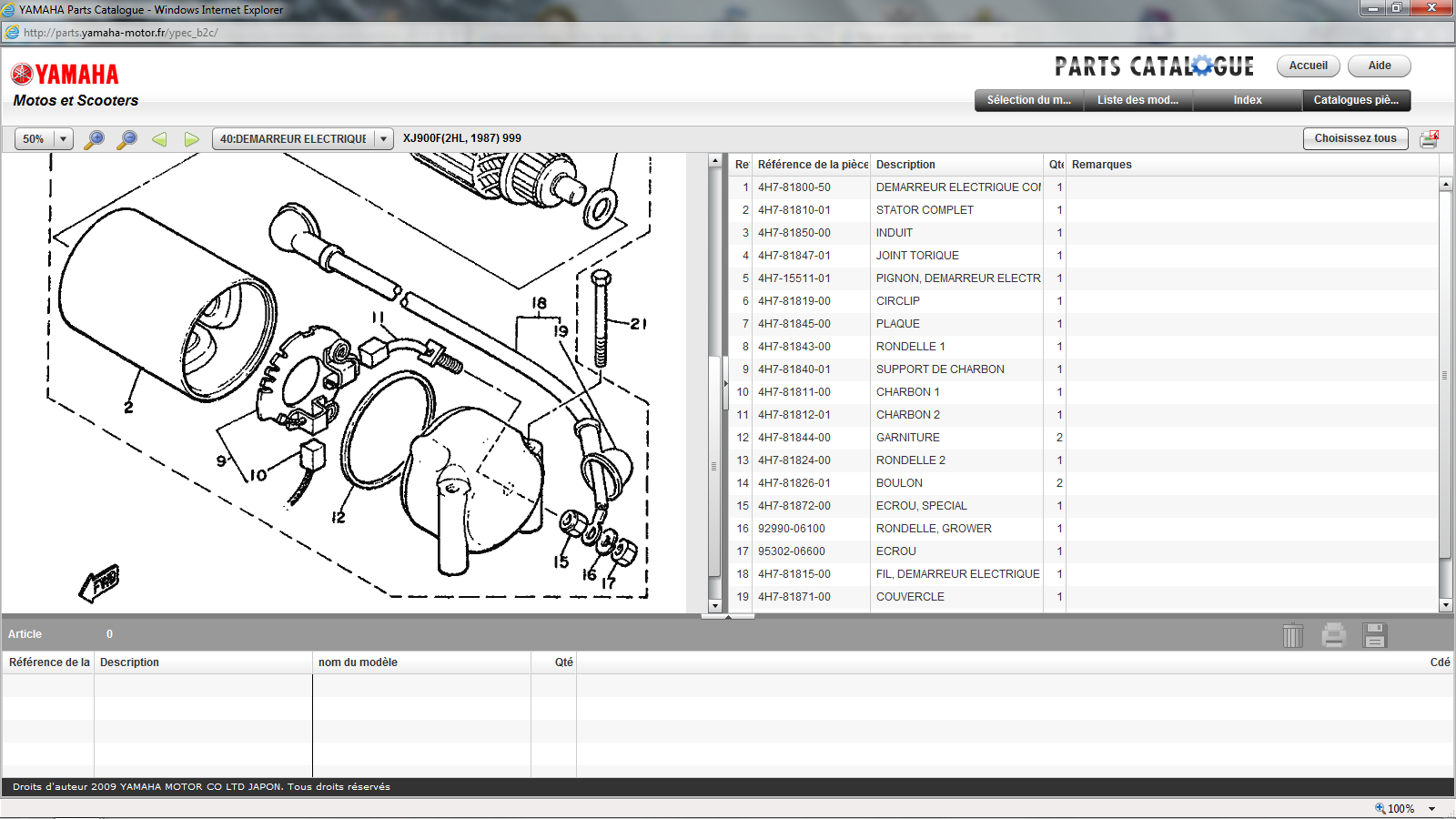Click the save floppy disk icon

point(1374,634)
